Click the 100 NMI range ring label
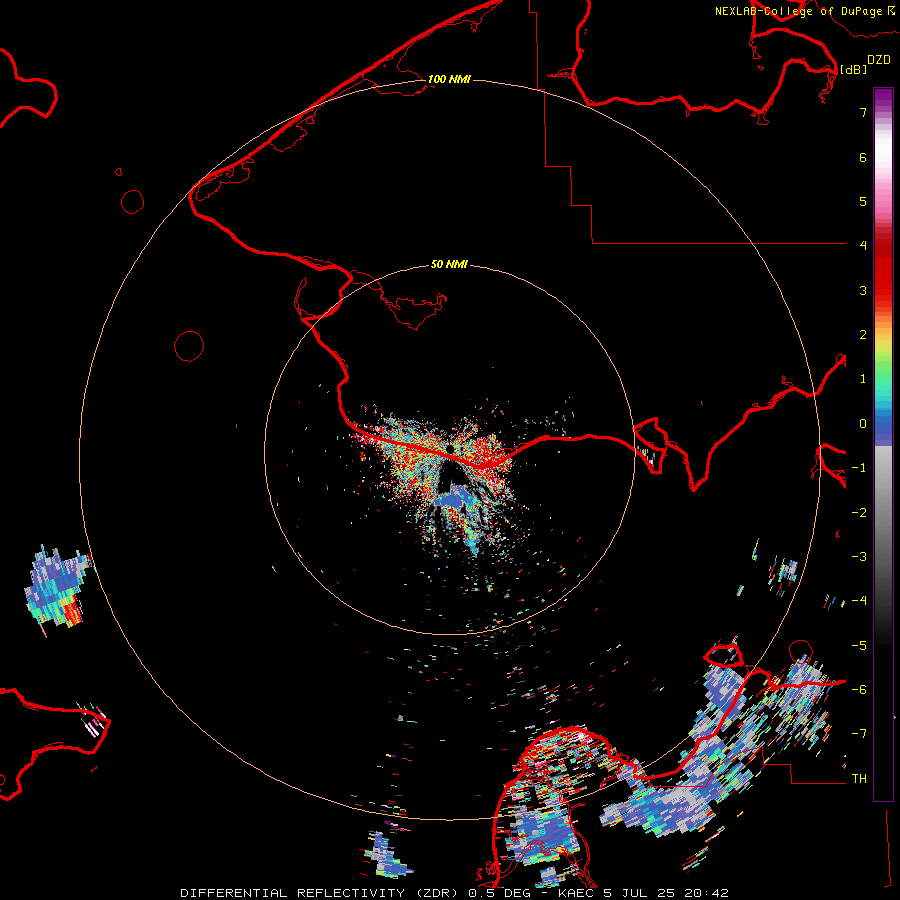900x900 pixels. (449, 79)
